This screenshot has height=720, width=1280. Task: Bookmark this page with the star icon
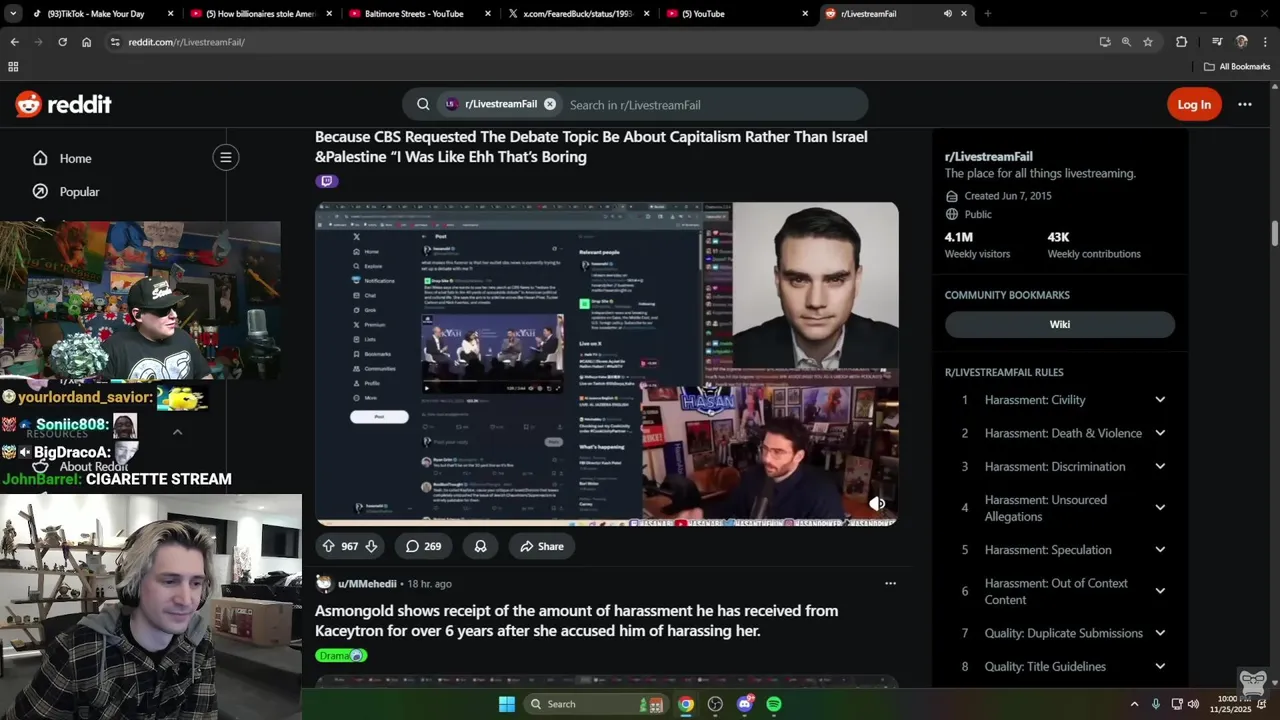[x=1148, y=42]
